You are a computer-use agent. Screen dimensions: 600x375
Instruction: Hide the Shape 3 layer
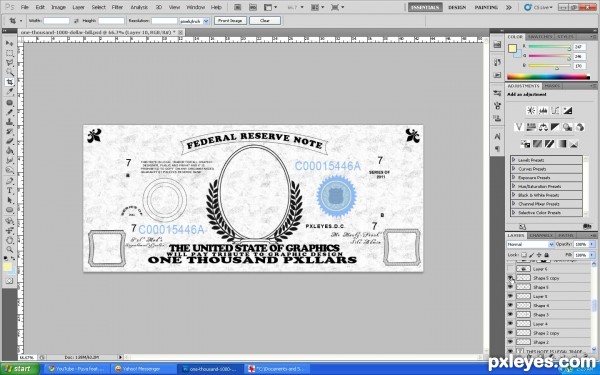click(510, 315)
